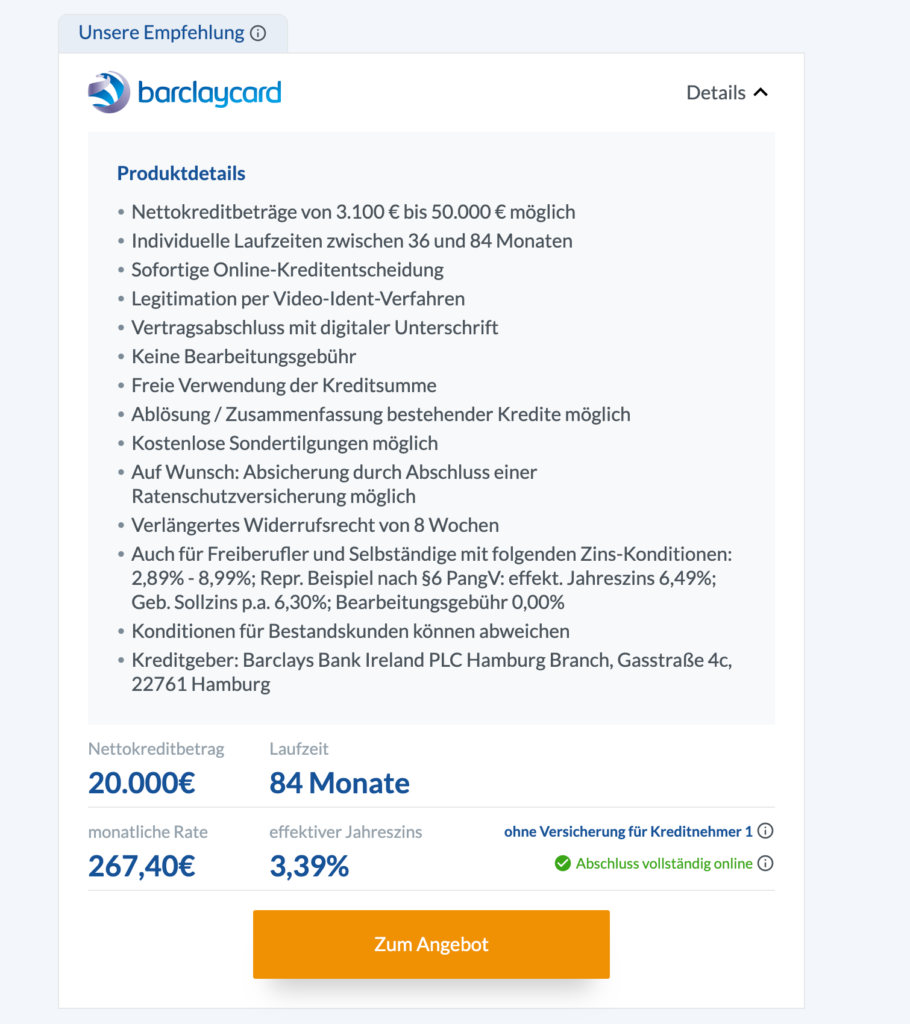This screenshot has height=1024, width=910.
Task: Click the green checkmark icon
Action: [562, 863]
